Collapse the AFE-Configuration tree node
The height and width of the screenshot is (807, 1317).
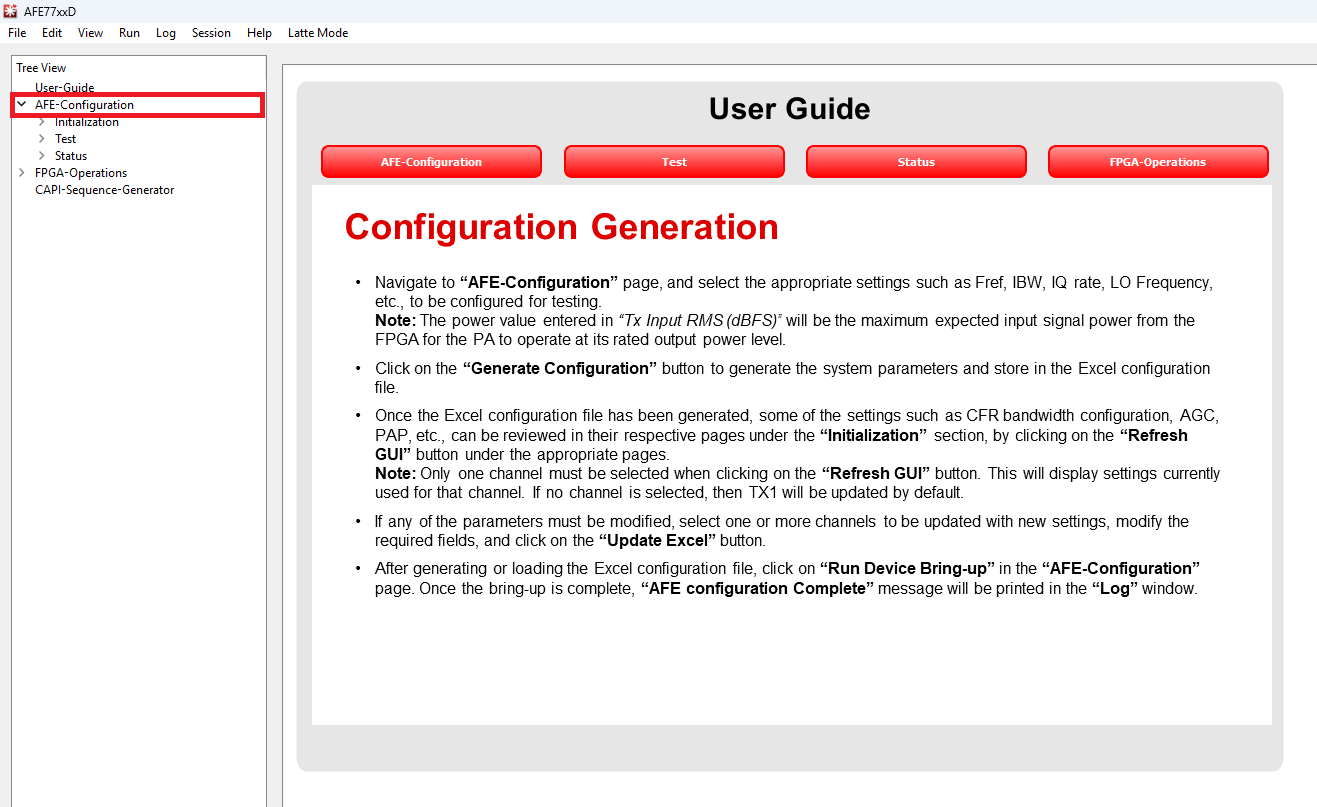[x=22, y=105]
